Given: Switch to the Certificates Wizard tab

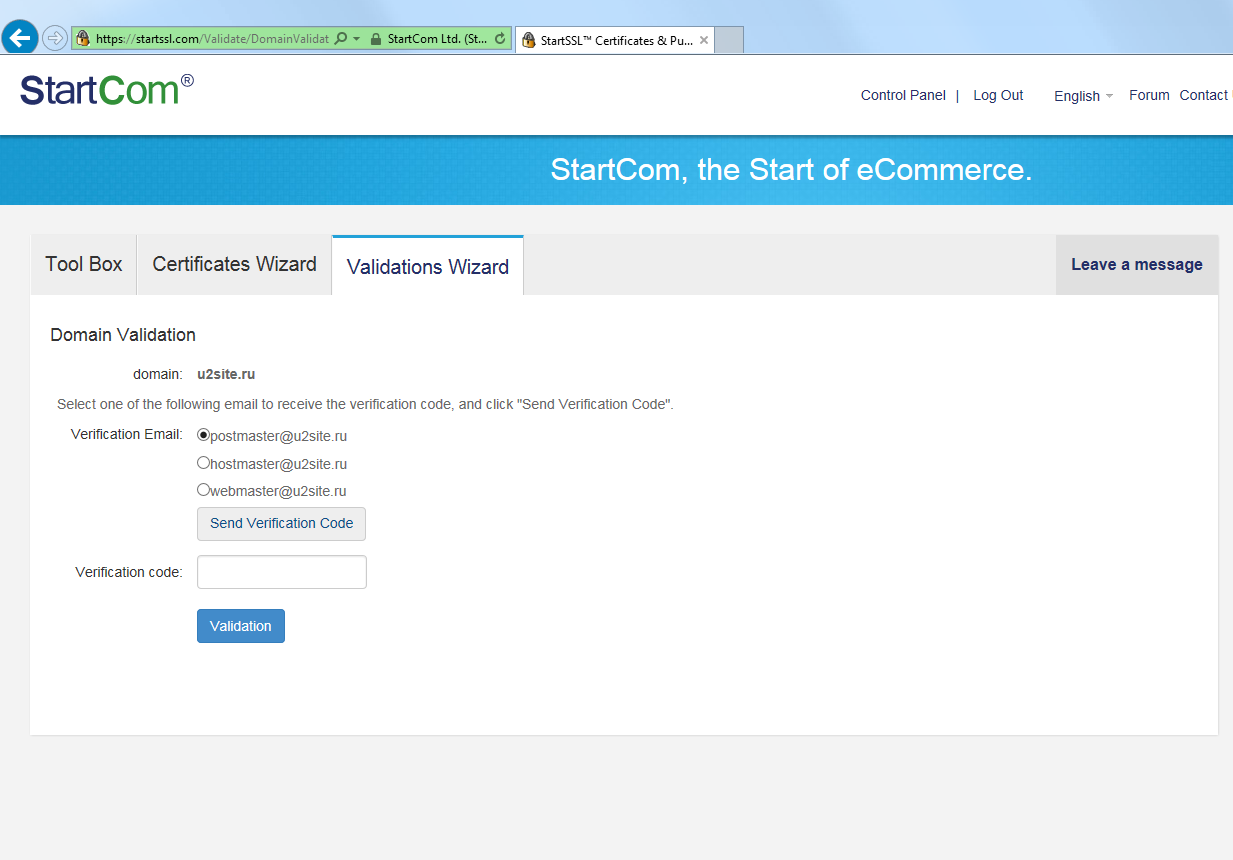Looking at the screenshot, I should [234, 264].
